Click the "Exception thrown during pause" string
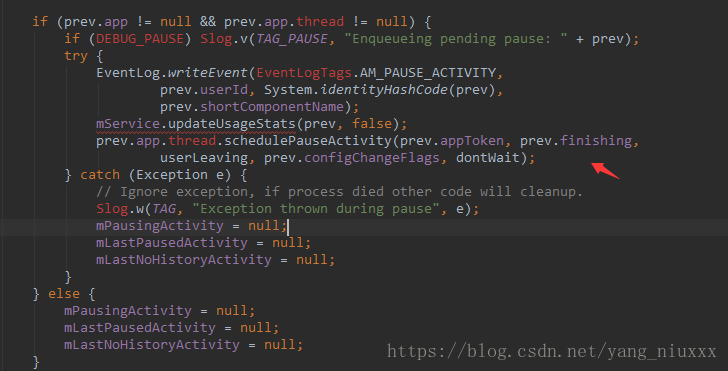728x371 pixels. coord(316,208)
